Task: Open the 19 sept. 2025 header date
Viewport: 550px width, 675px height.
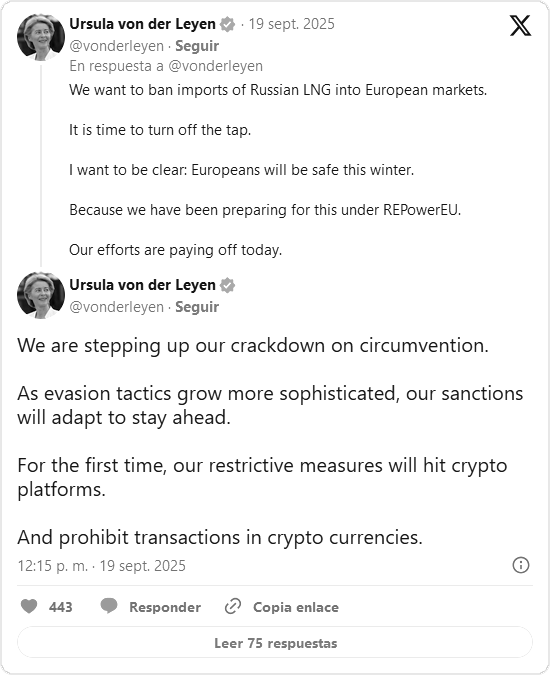Action: tap(291, 24)
